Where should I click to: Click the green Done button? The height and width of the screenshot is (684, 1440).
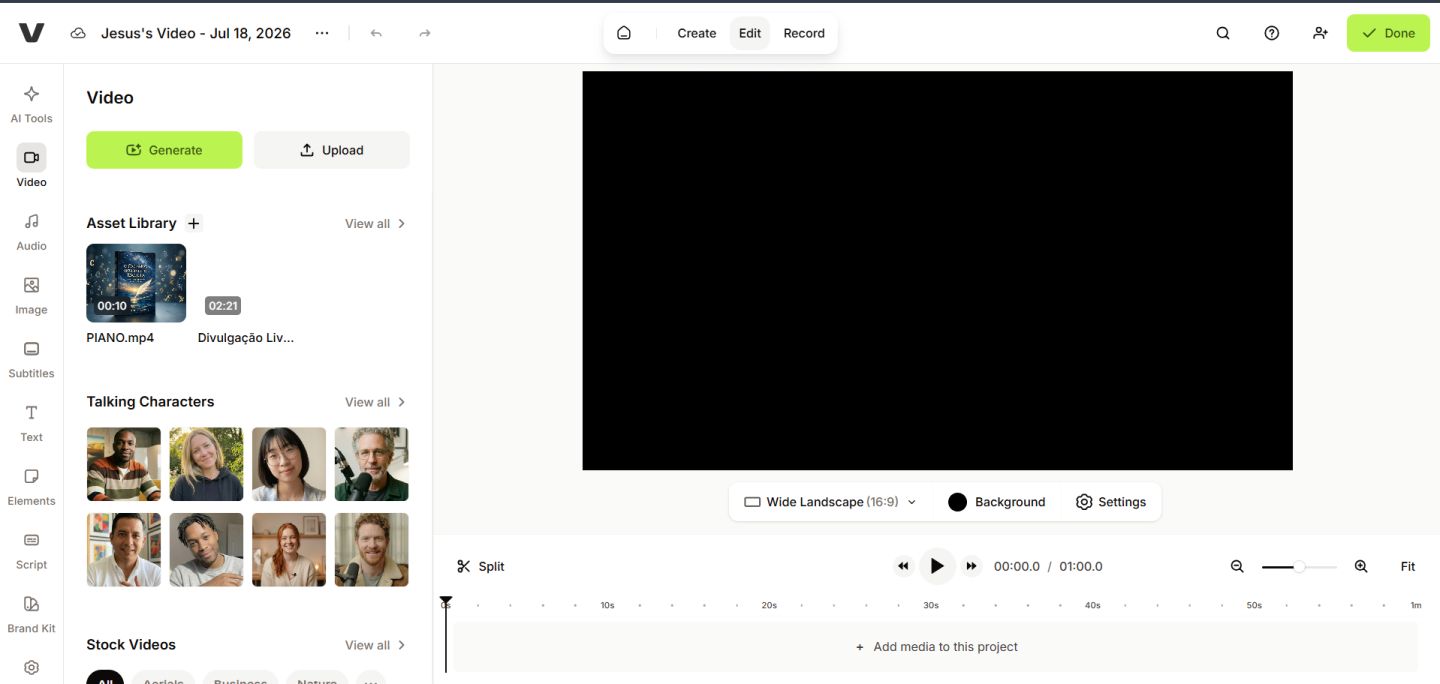(1388, 33)
